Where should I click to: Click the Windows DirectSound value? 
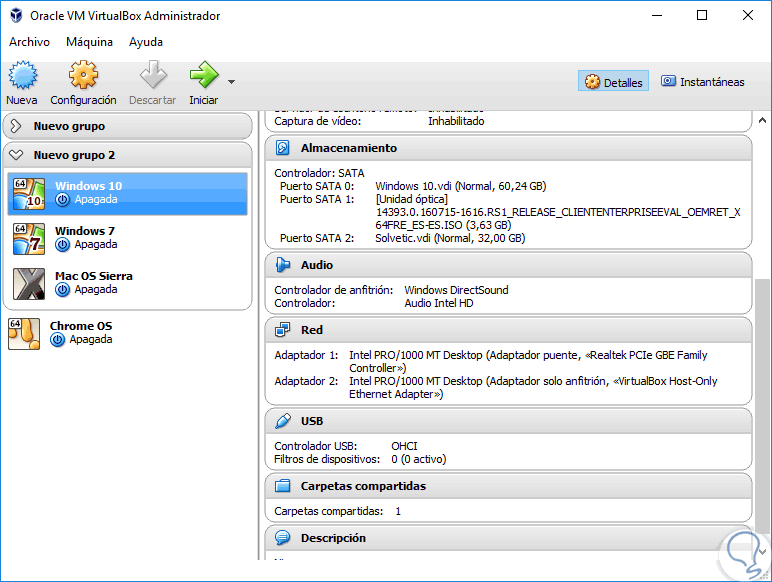click(456, 290)
